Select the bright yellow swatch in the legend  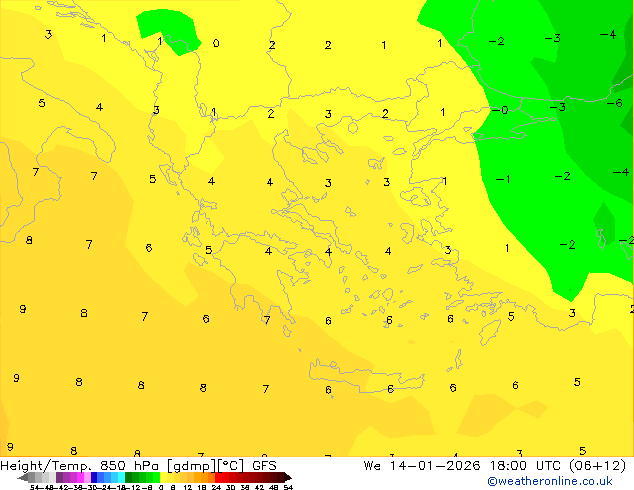pos(163,477)
